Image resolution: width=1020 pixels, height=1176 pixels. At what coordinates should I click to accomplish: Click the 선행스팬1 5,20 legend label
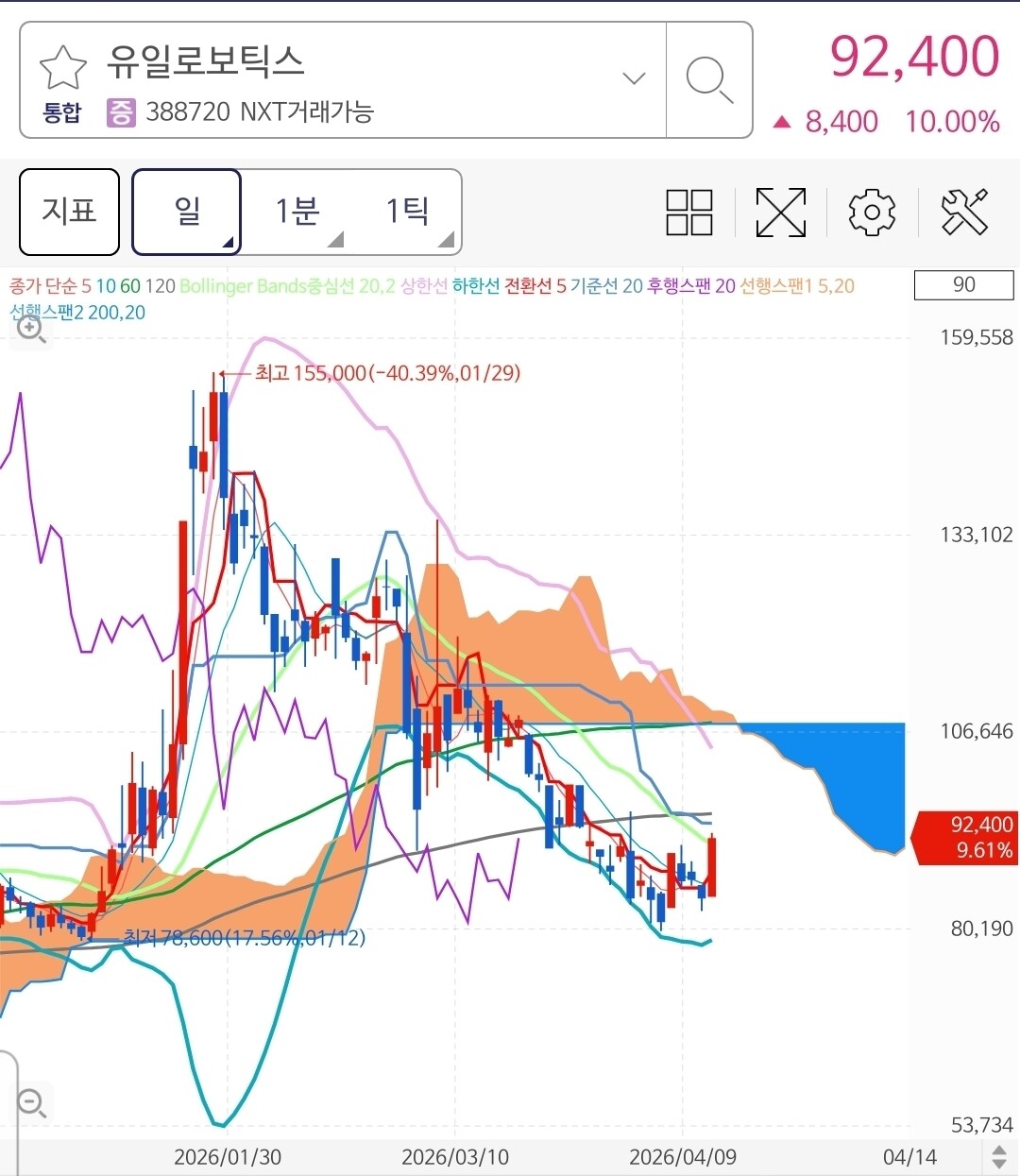[x=797, y=286]
